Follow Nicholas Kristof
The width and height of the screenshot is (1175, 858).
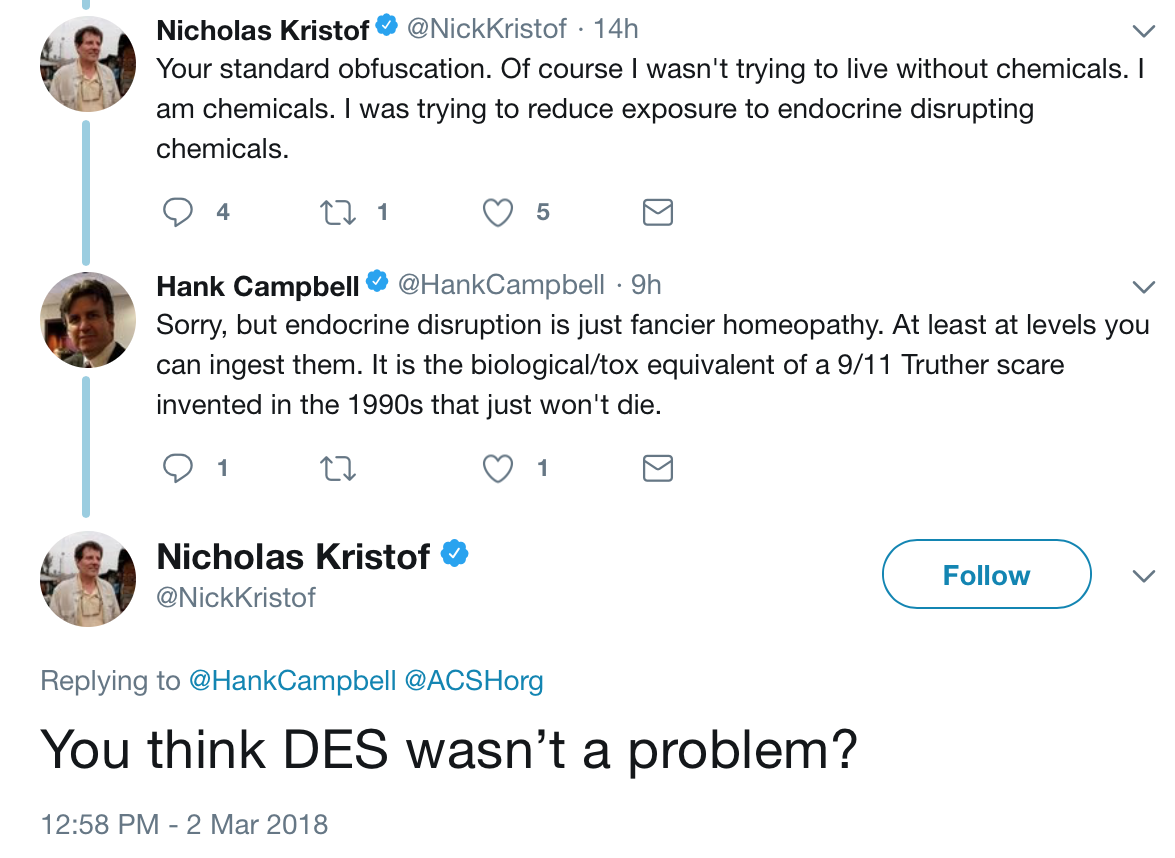pyautogui.click(x=986, y=575)
